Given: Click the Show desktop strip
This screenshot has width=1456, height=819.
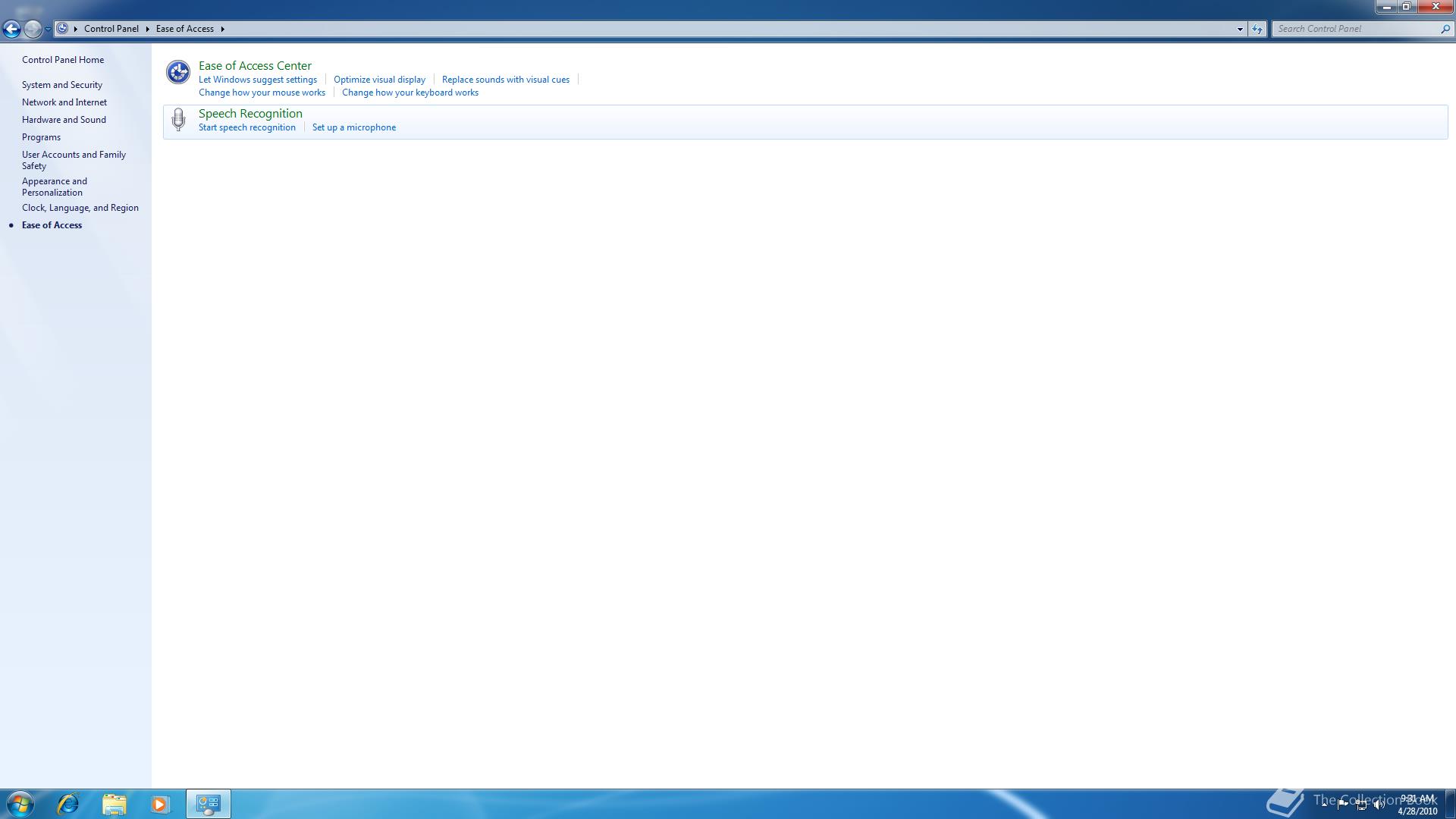Looking at the screenshot, I should click(x=1451, y=804).
